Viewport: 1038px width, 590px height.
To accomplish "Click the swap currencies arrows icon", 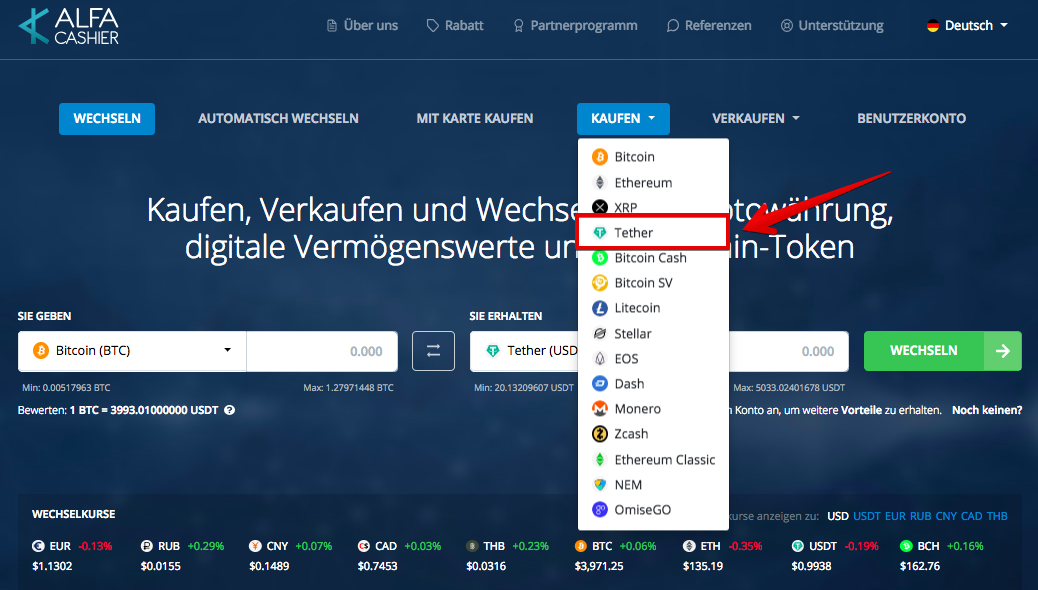I will (433, 351).
